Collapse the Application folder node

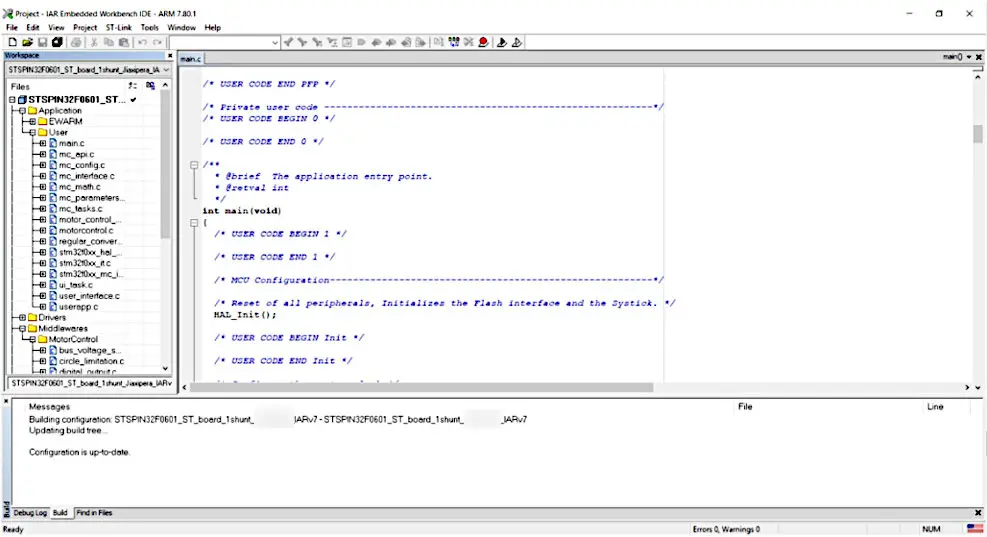[20, 111]
